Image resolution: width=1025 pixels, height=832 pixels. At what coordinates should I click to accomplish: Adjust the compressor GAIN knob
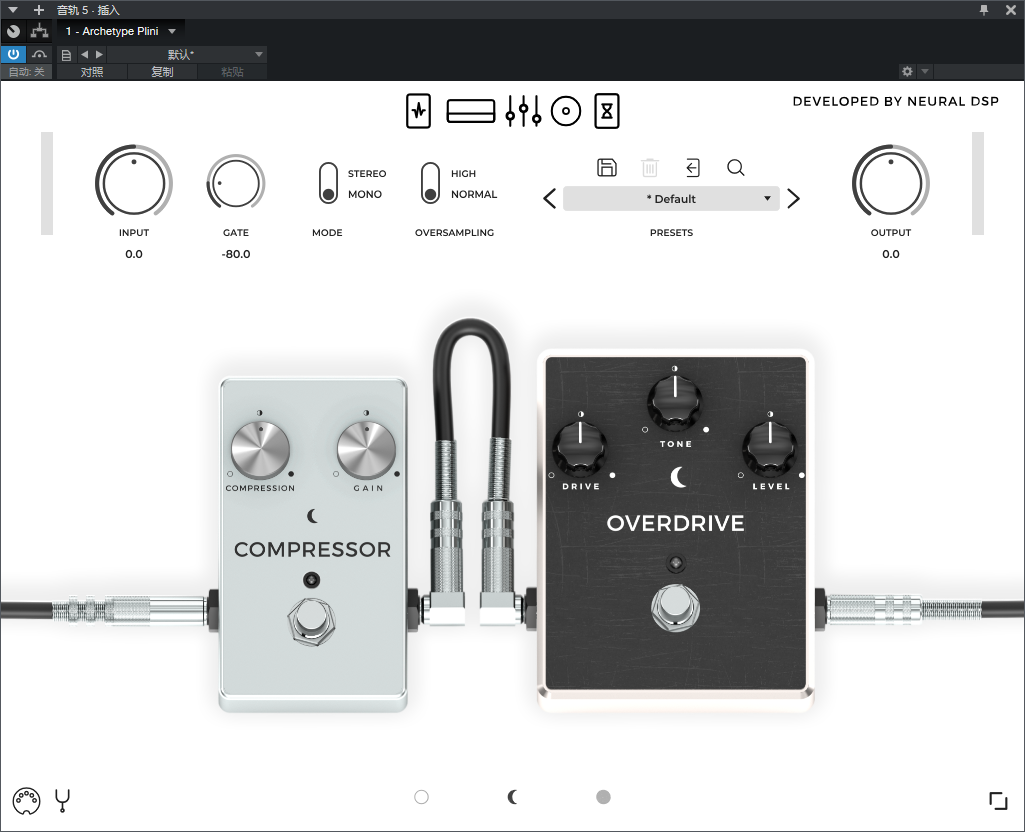pyautogui.click(x=366, y=450)
